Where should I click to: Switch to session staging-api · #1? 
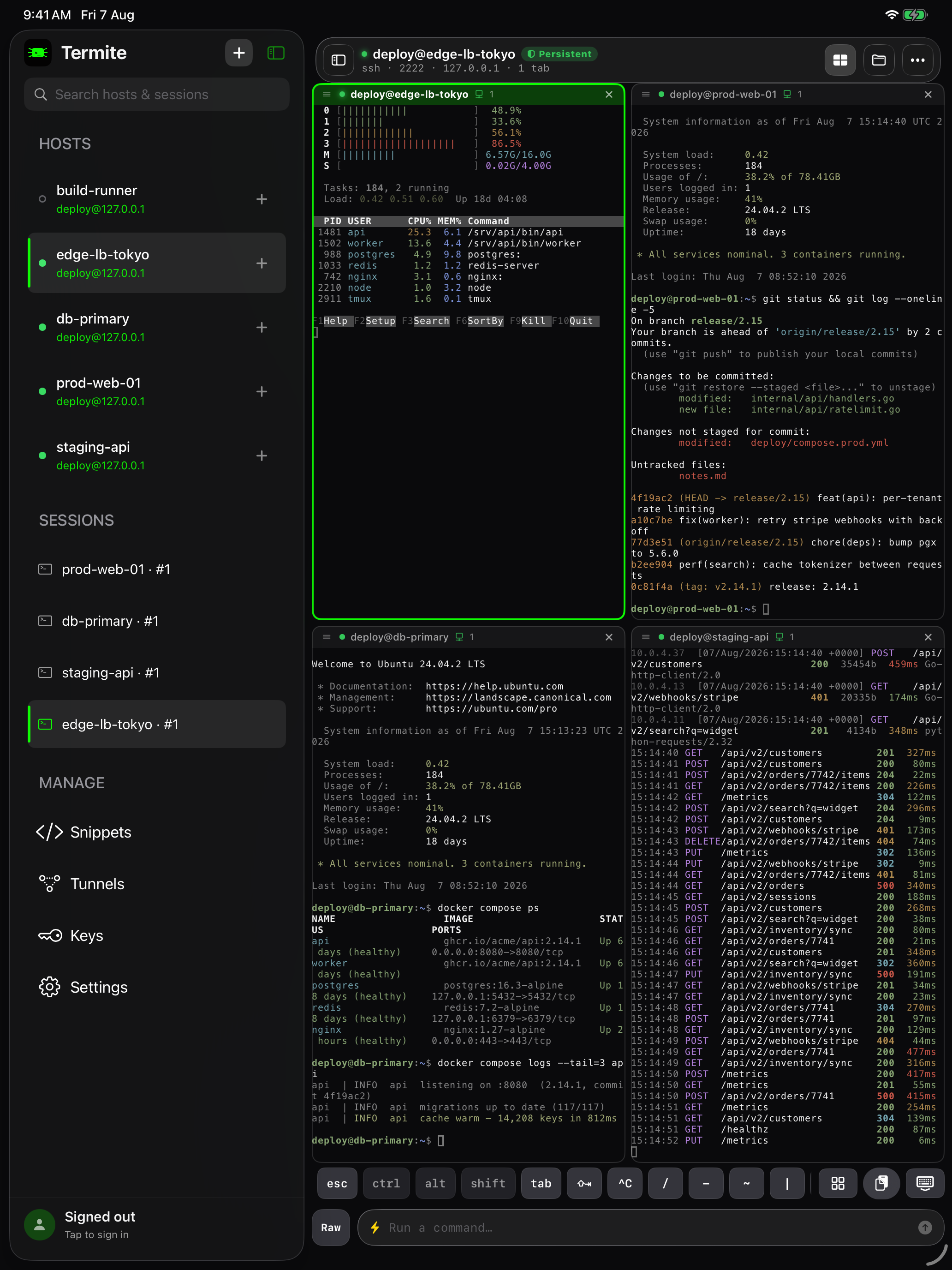(157, 672)
